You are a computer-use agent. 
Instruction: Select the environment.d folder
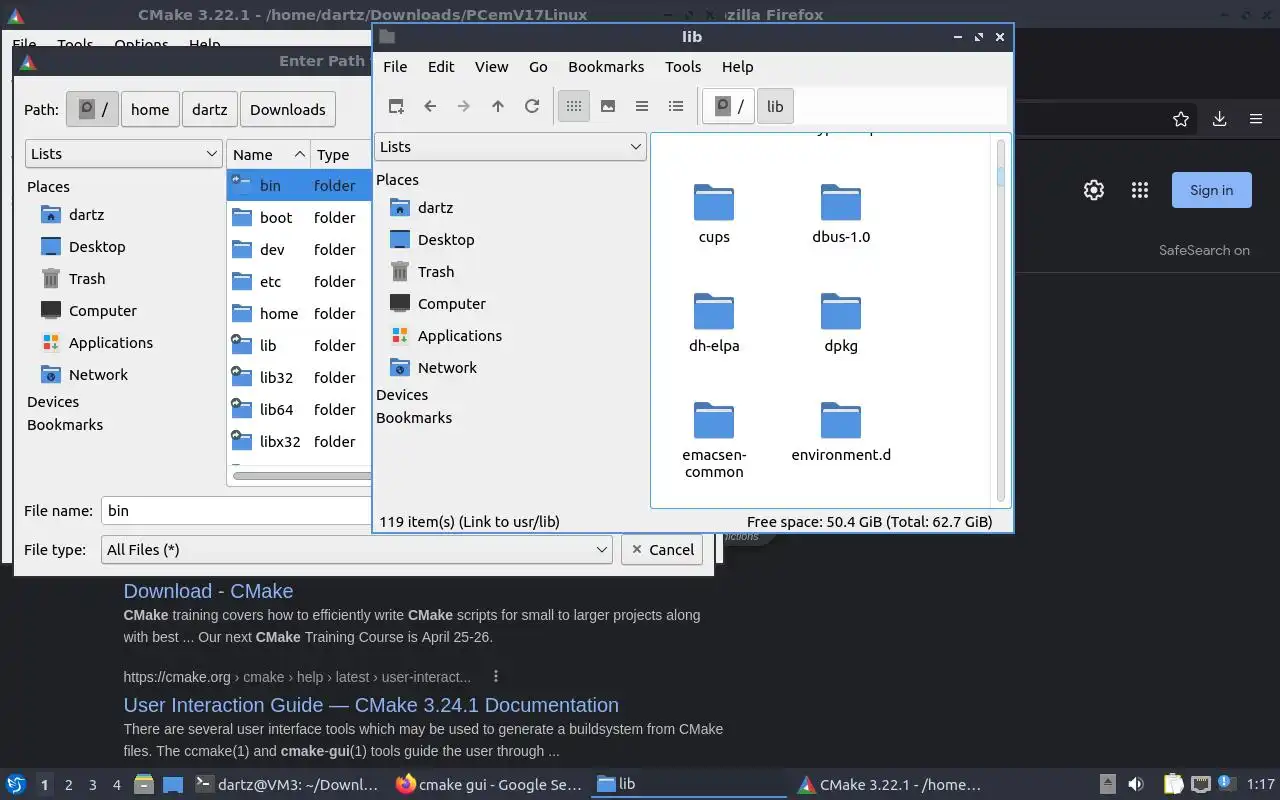[841, 432]
